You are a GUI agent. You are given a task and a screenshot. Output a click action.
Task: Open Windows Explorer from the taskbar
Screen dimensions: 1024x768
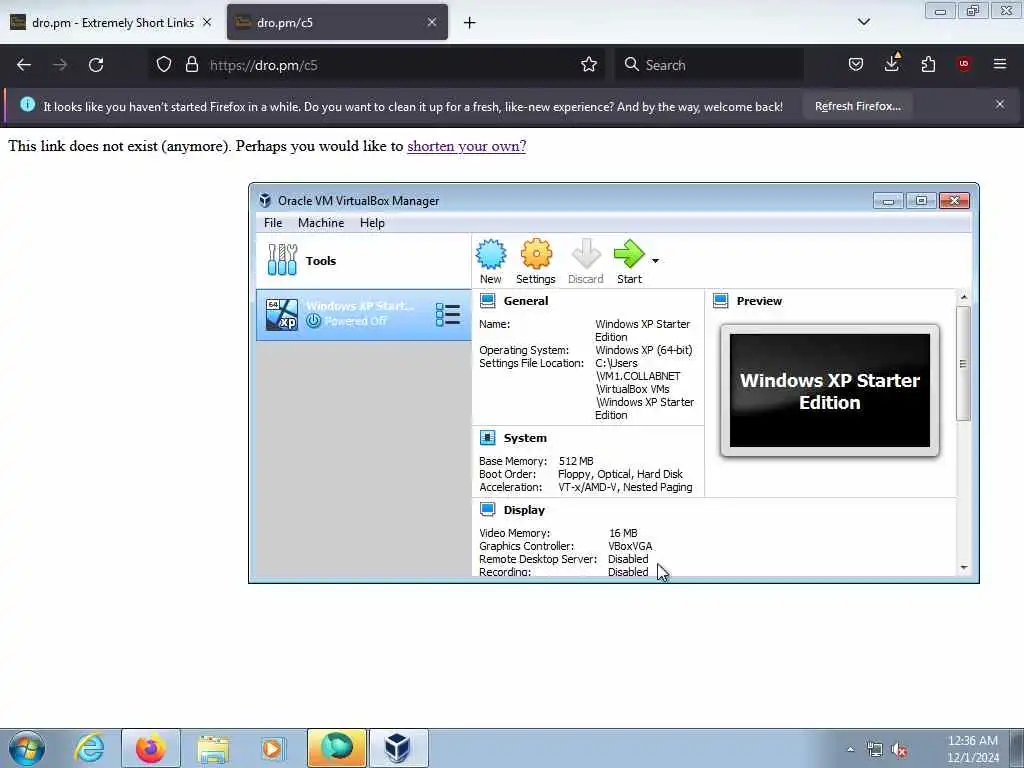coord(213,748)
